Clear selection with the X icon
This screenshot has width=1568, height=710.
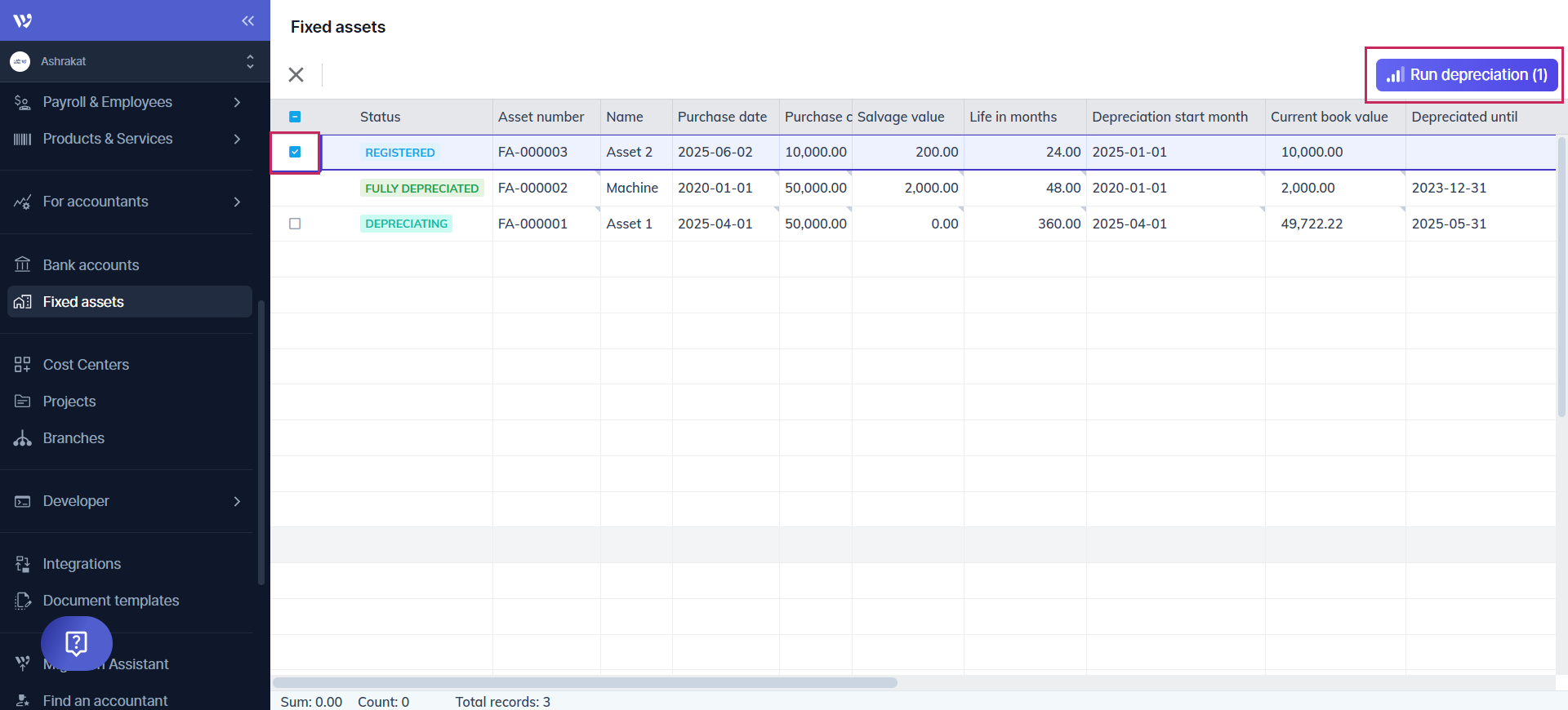click(x=296, y=75)
